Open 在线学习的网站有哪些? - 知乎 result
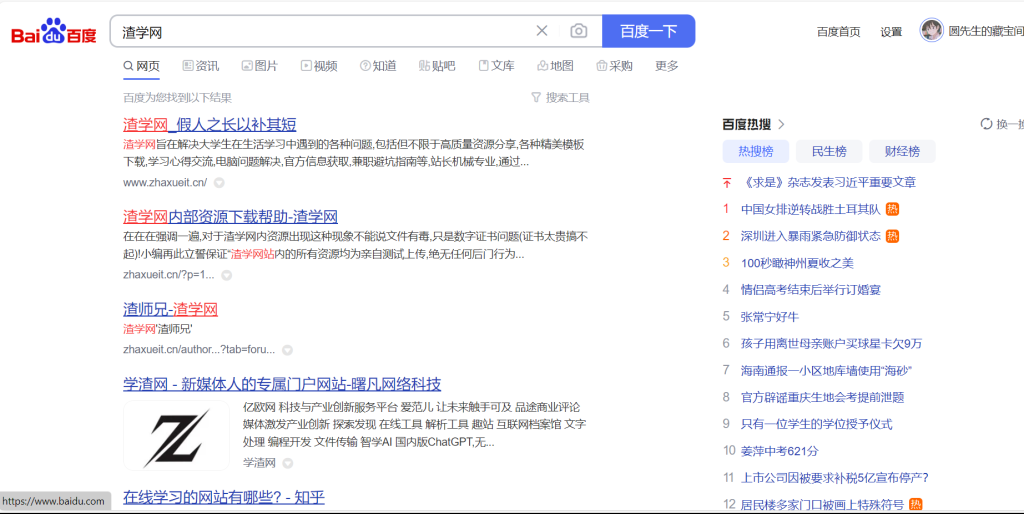 pyautogui.click(x=224, y=497)
